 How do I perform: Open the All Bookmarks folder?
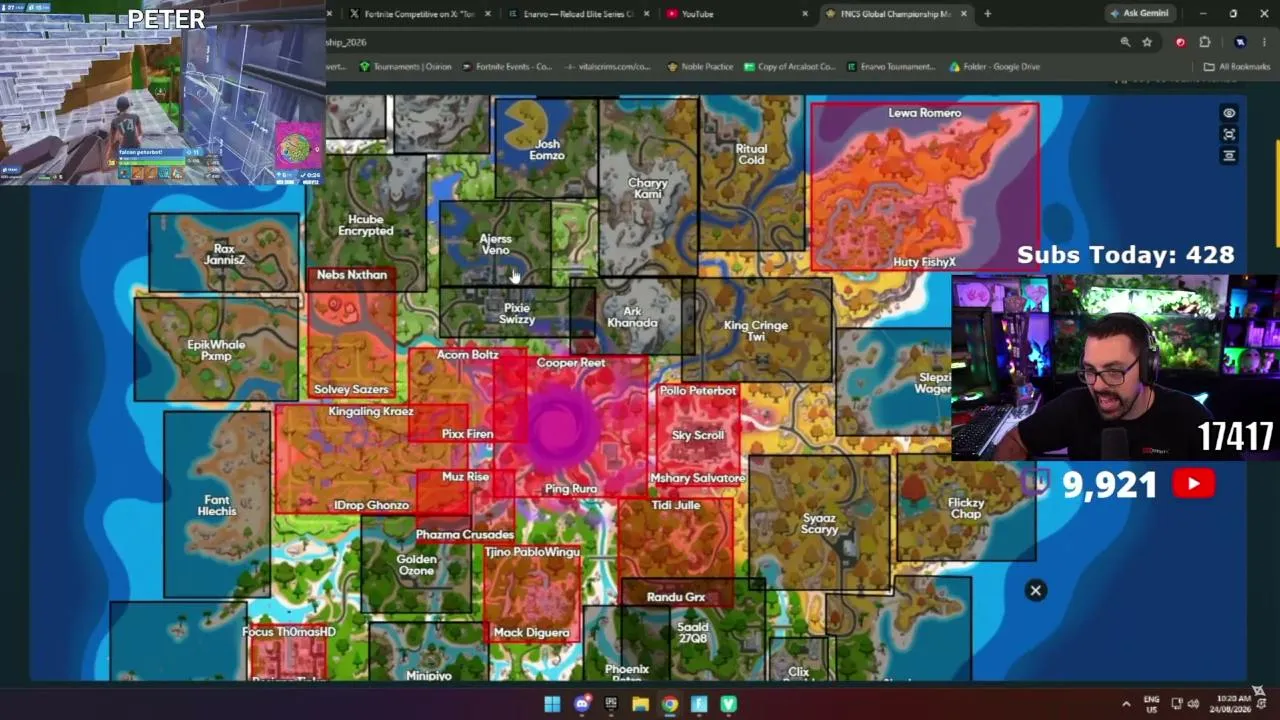click(x=1237, y=67)
